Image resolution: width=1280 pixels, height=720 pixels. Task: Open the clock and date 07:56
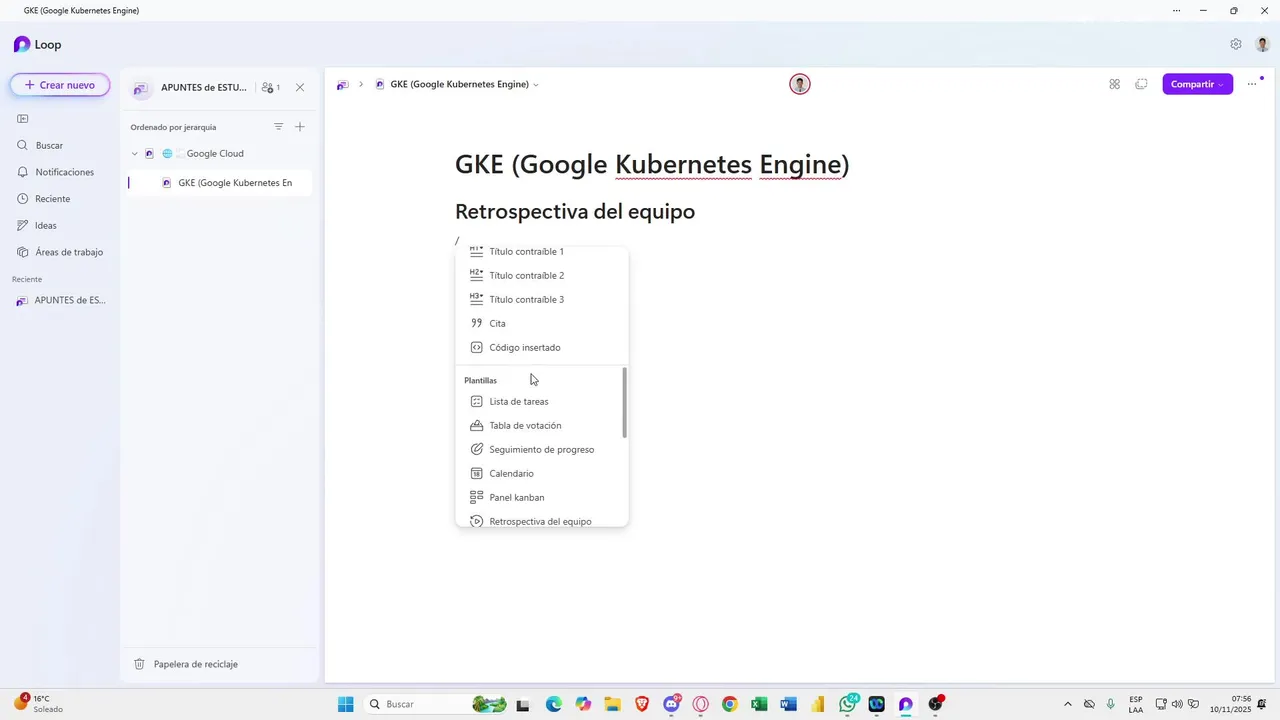click(1229, 704)
